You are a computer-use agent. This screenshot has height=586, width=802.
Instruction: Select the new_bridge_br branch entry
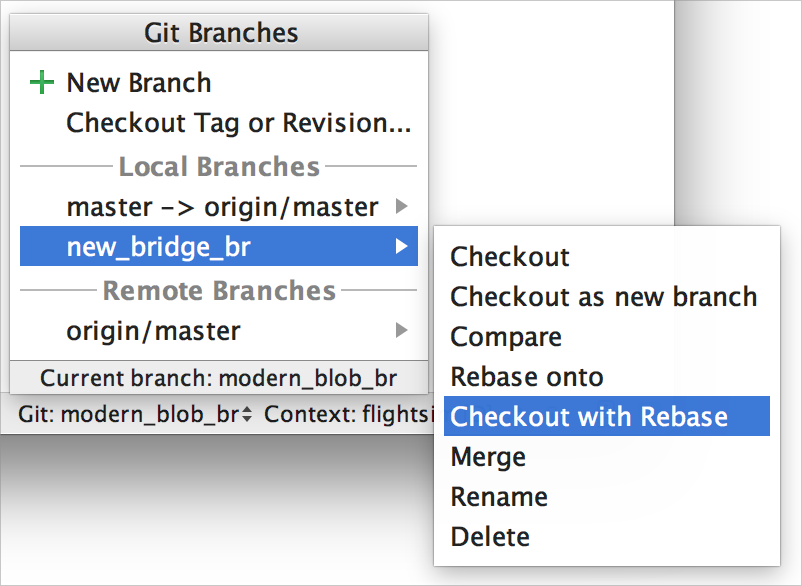point(219,246)
